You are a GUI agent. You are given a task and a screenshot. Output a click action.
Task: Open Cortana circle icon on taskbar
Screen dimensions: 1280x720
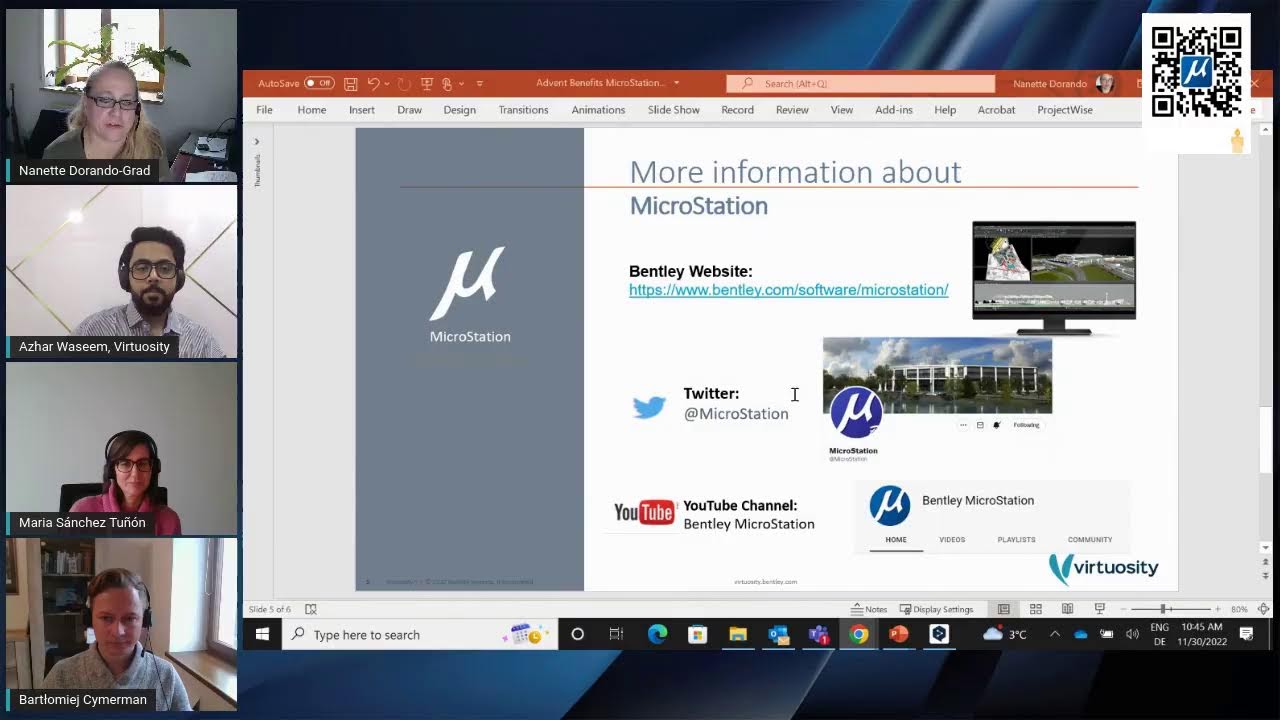pyautogui.click(x=577, y=634)
